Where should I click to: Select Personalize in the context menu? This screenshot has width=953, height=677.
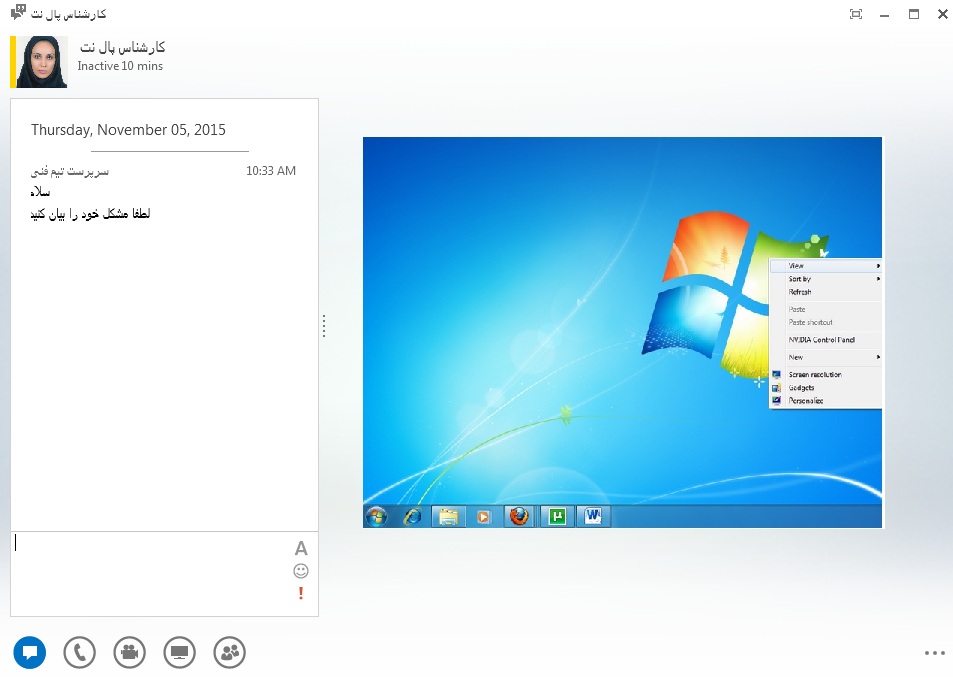tap(825, 400)
